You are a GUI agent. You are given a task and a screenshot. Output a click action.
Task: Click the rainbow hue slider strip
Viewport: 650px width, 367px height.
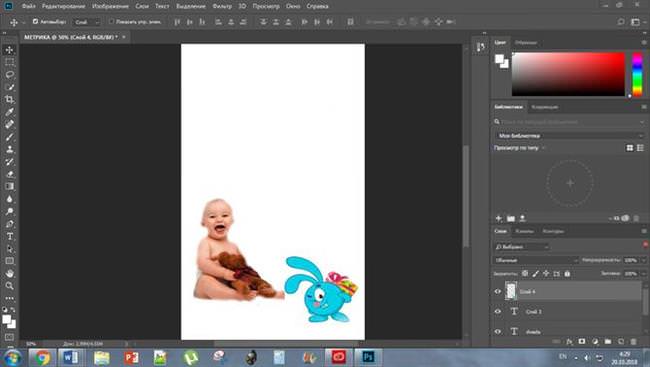click(637, 74)
